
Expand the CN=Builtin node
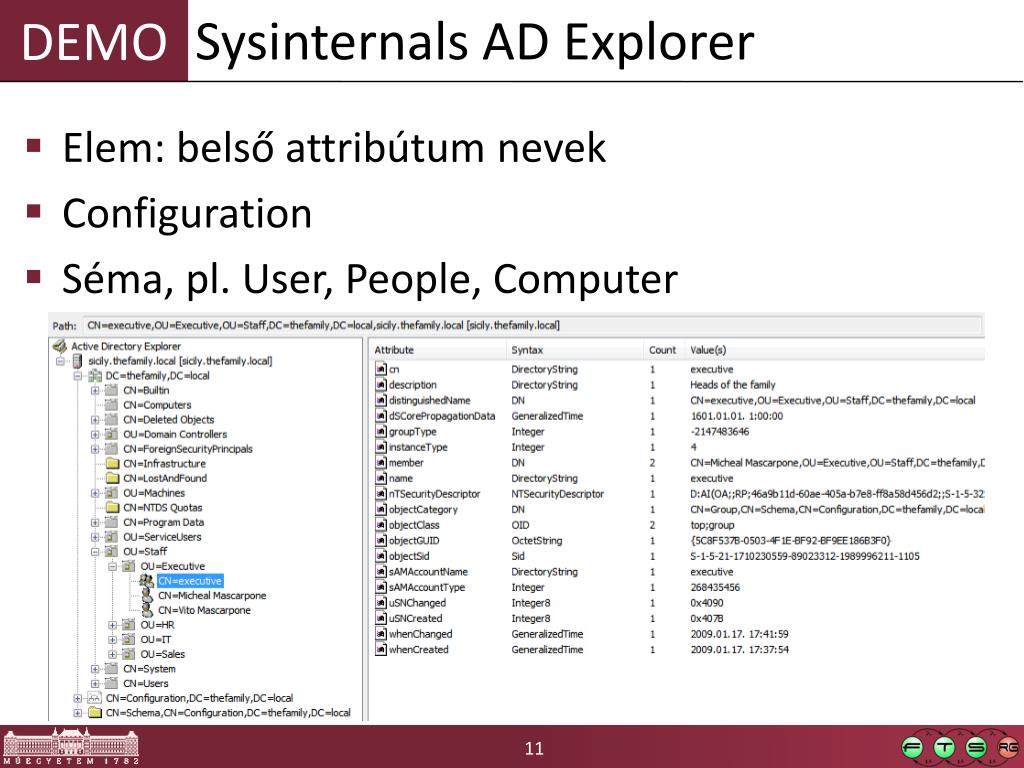coord(95,391)
